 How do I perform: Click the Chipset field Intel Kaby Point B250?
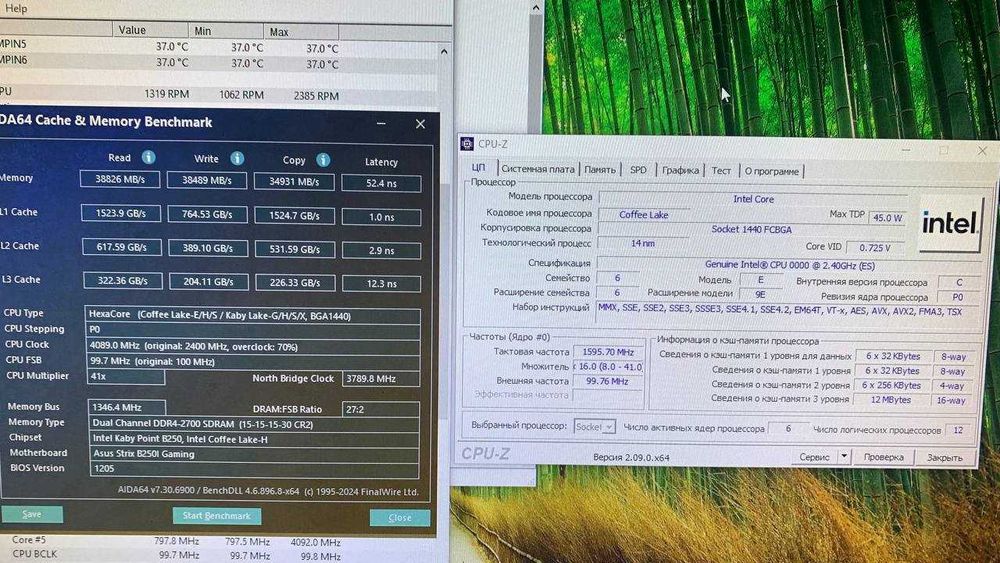(x=253, y=439)
